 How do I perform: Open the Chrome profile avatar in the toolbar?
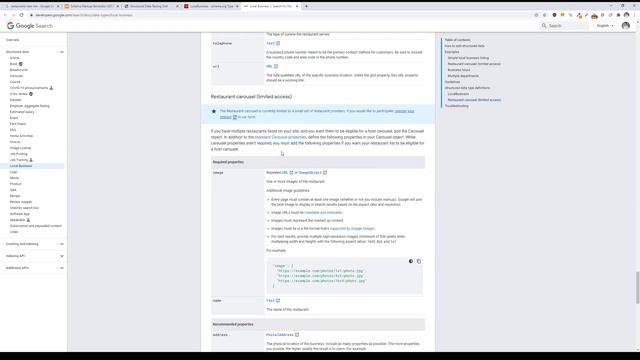(x=627, y=15)
